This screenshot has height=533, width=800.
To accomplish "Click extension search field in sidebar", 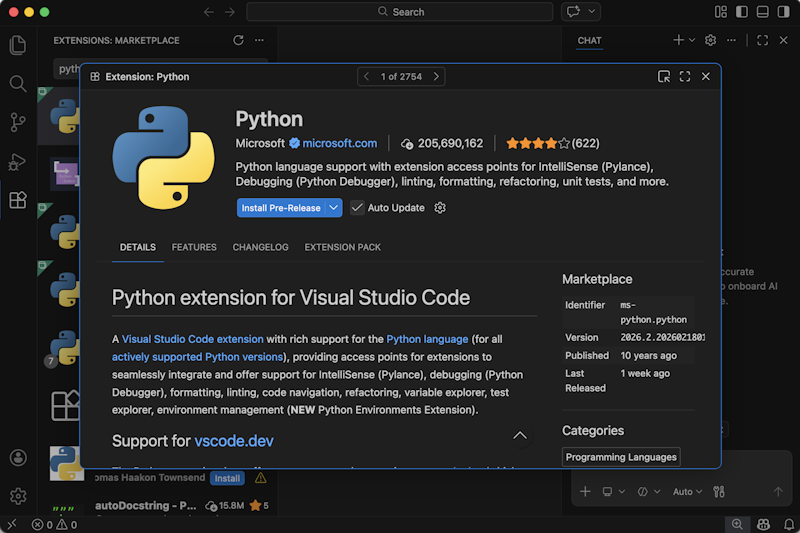I will point(161,68).
